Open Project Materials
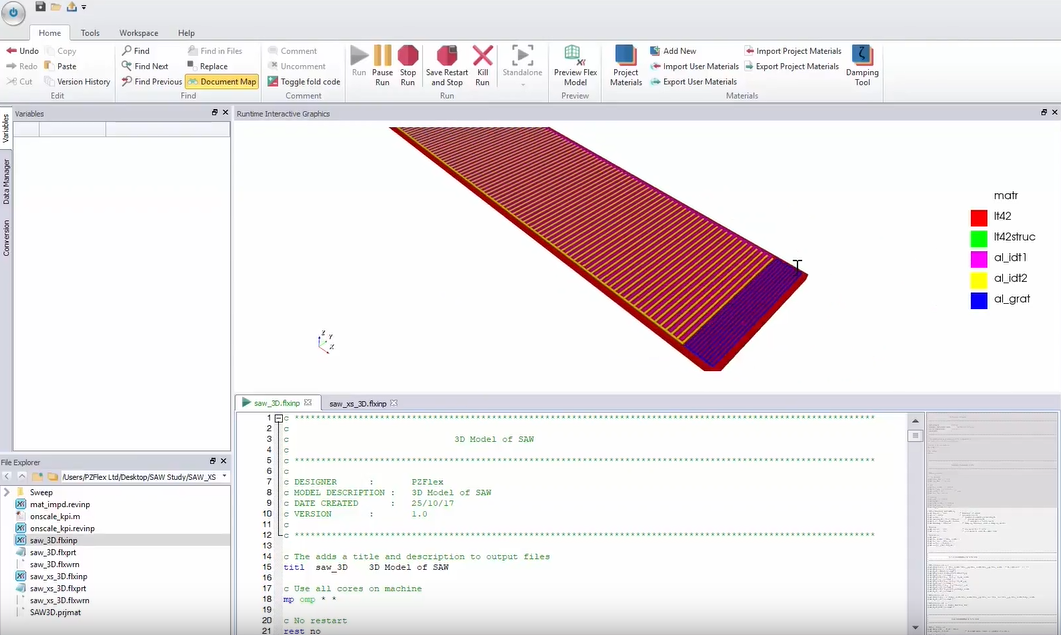 coord(626,66)
